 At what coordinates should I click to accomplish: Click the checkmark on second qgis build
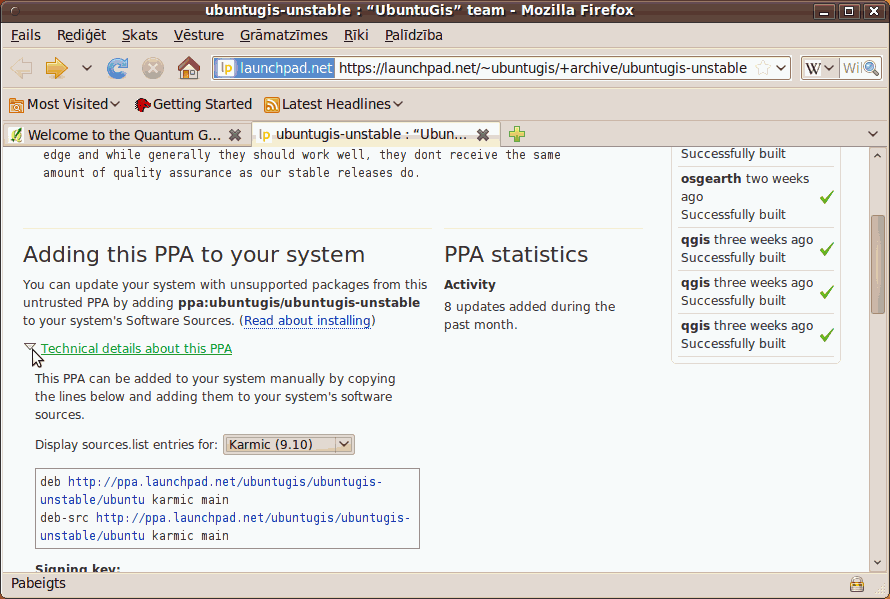pyautogui.click(x=827, y=292)
